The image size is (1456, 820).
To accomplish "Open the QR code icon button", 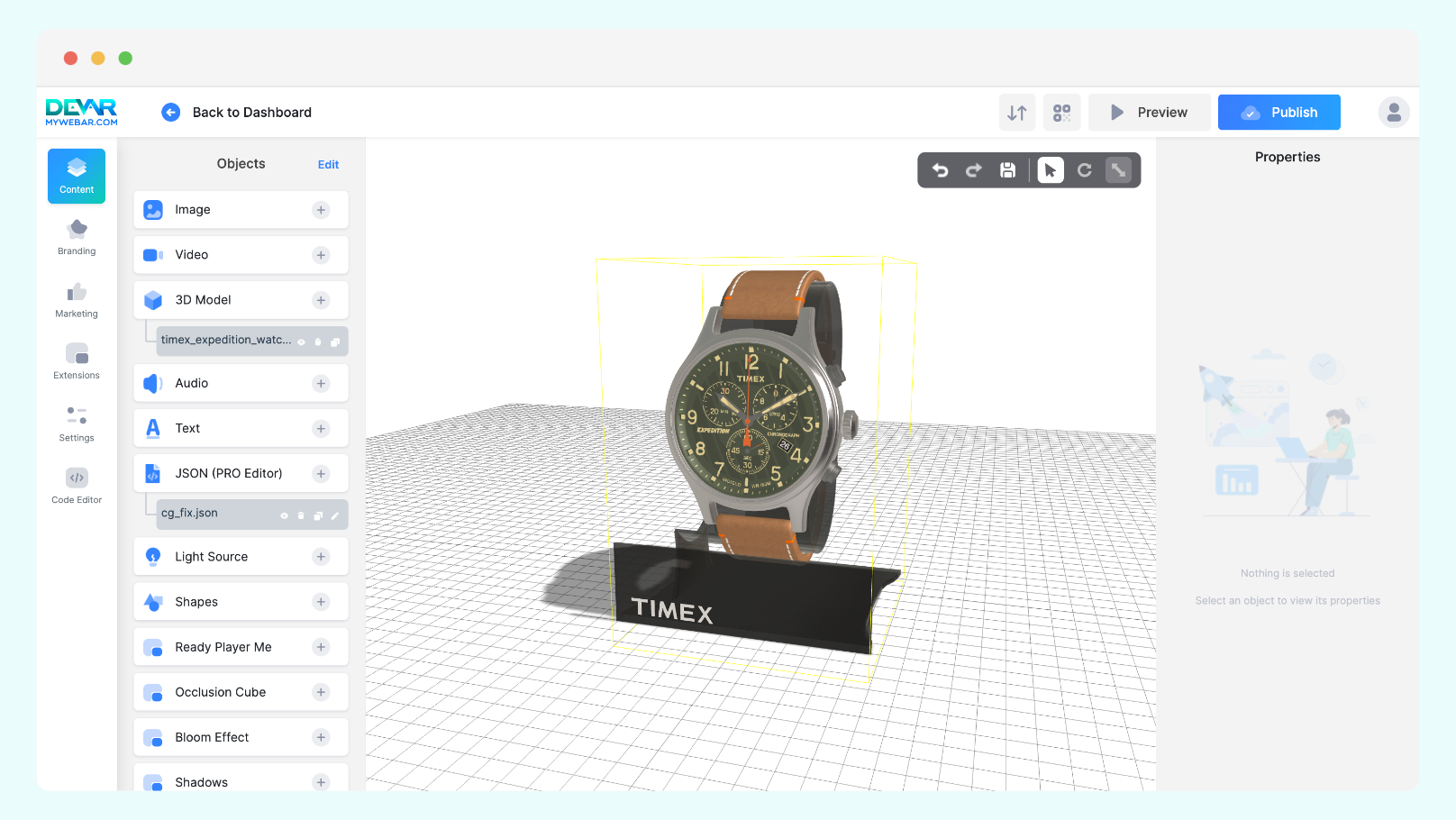I will (x=1061, y=113).
